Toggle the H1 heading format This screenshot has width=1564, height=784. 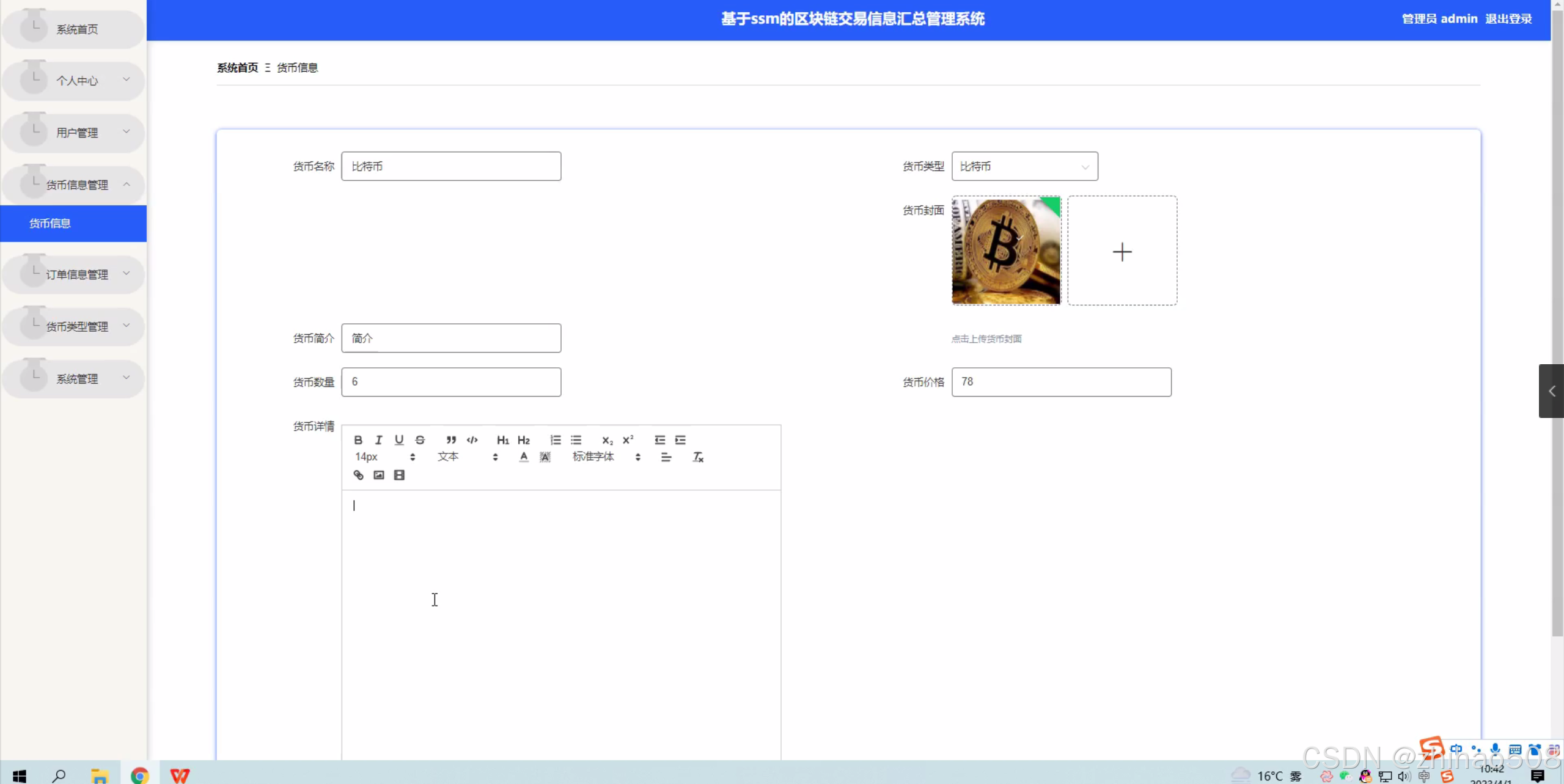click(x=502, y=440)
